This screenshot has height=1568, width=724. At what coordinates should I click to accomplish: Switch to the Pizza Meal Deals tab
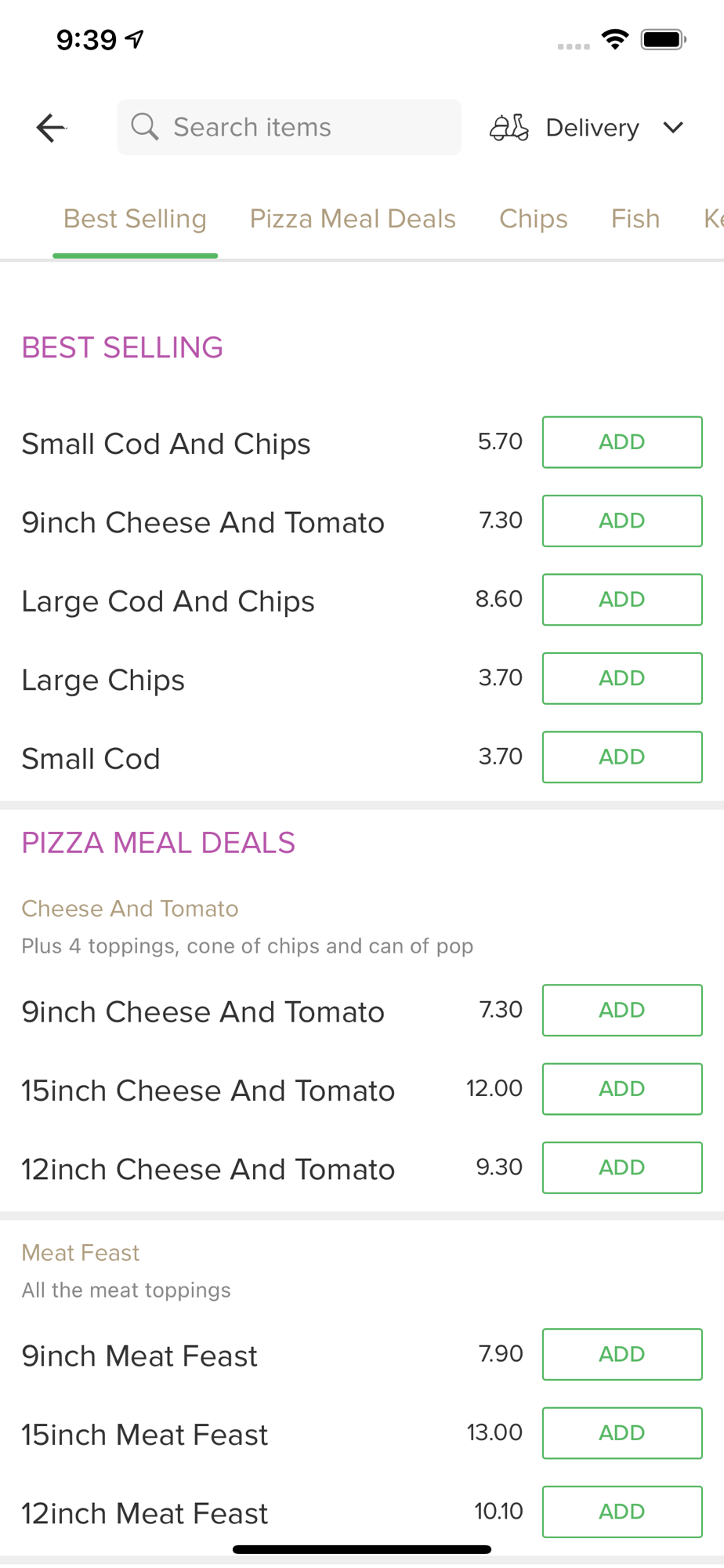click(353, 219)
